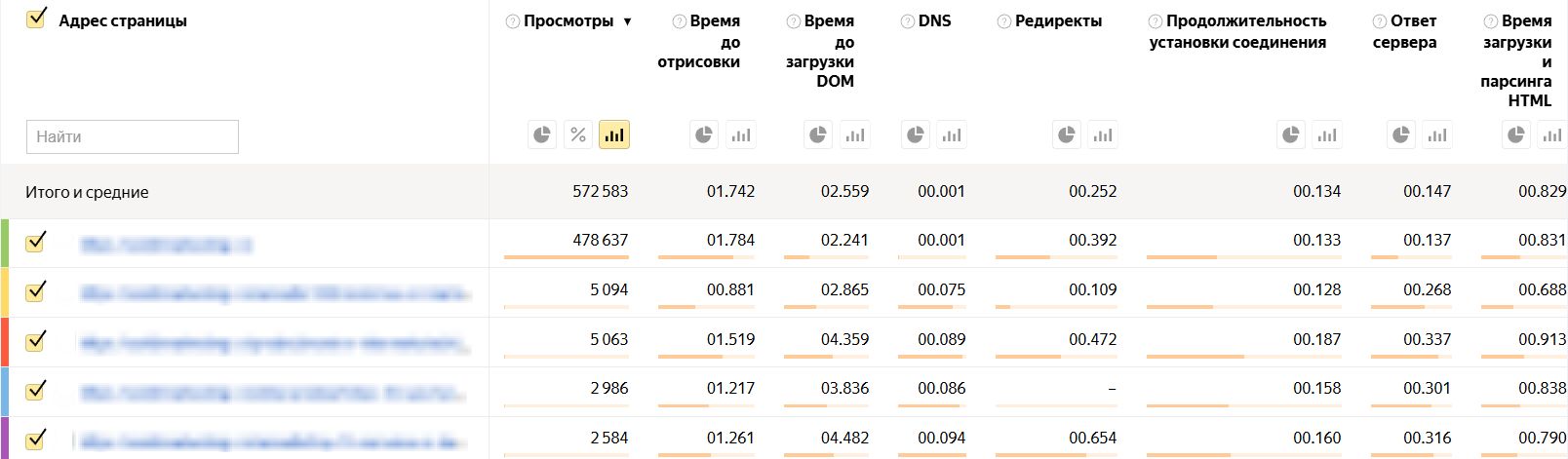This screenshot has height=459, width=1568.
Task: Uncheck the row with 5 094 views
Action: pyautogui.click(x=36, y=290)
